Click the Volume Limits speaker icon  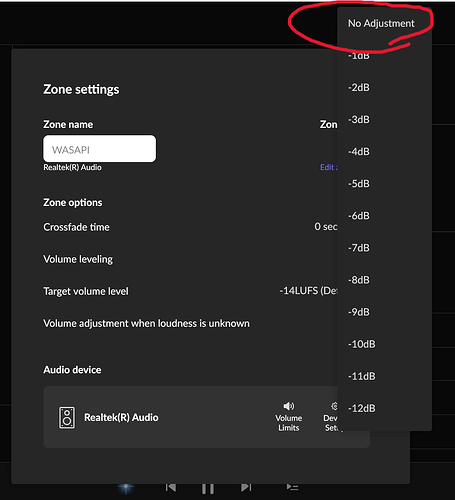tap(289, 406)
